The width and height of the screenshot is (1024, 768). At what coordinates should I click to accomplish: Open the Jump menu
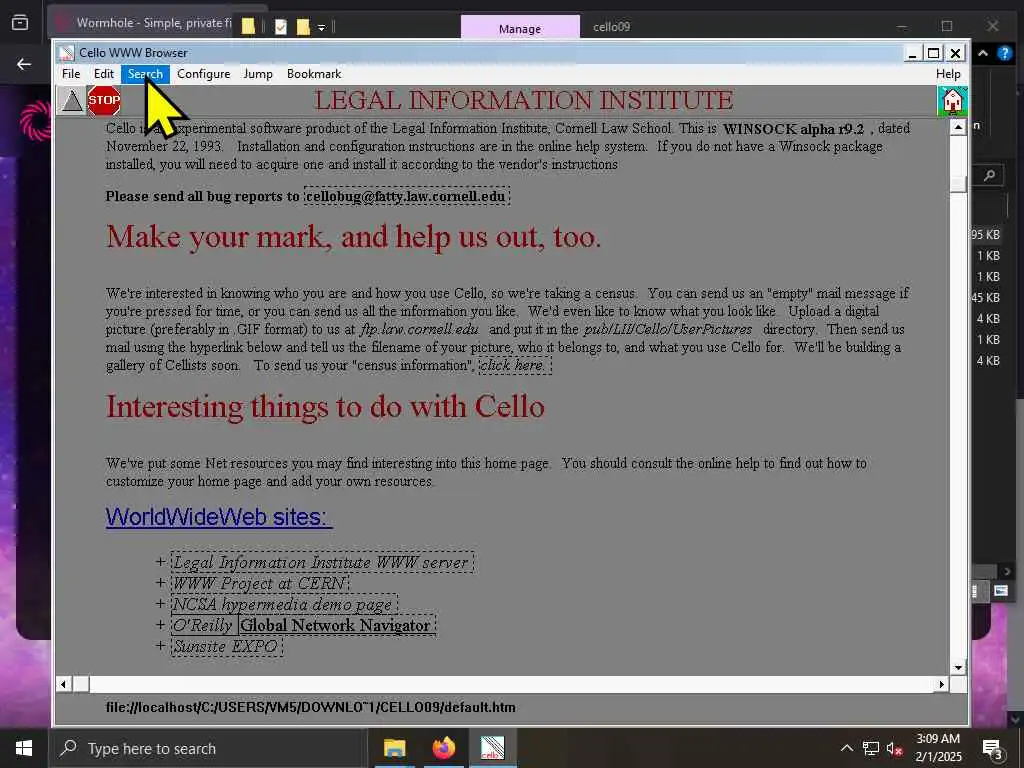click(258, 74)
